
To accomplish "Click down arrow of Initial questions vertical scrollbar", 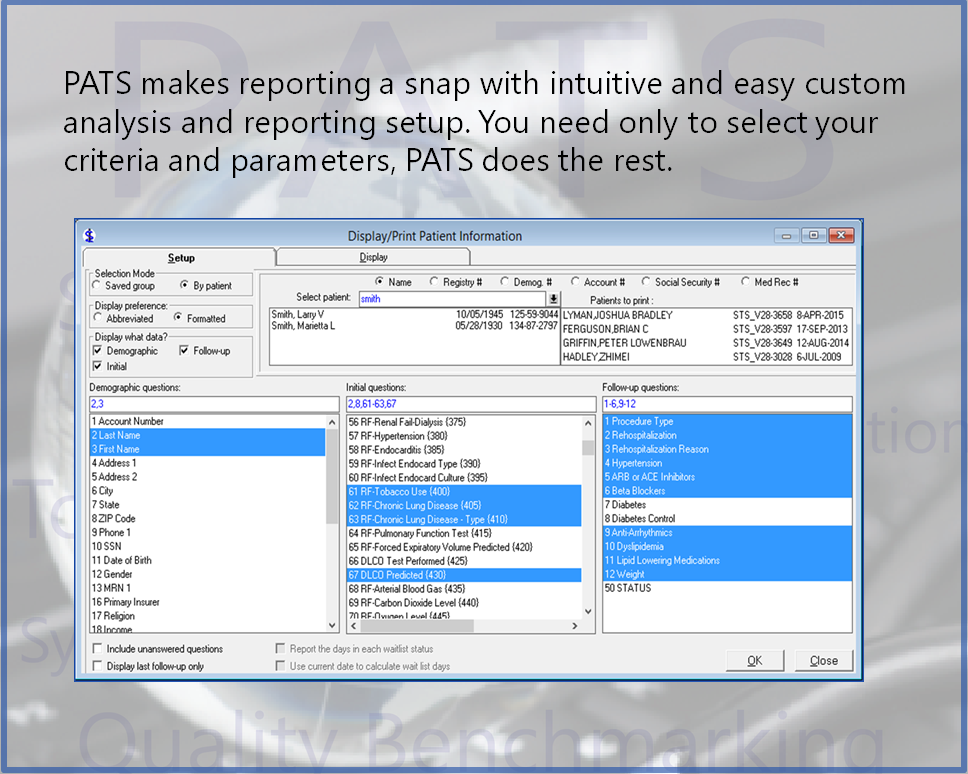I will pos(588,612).
